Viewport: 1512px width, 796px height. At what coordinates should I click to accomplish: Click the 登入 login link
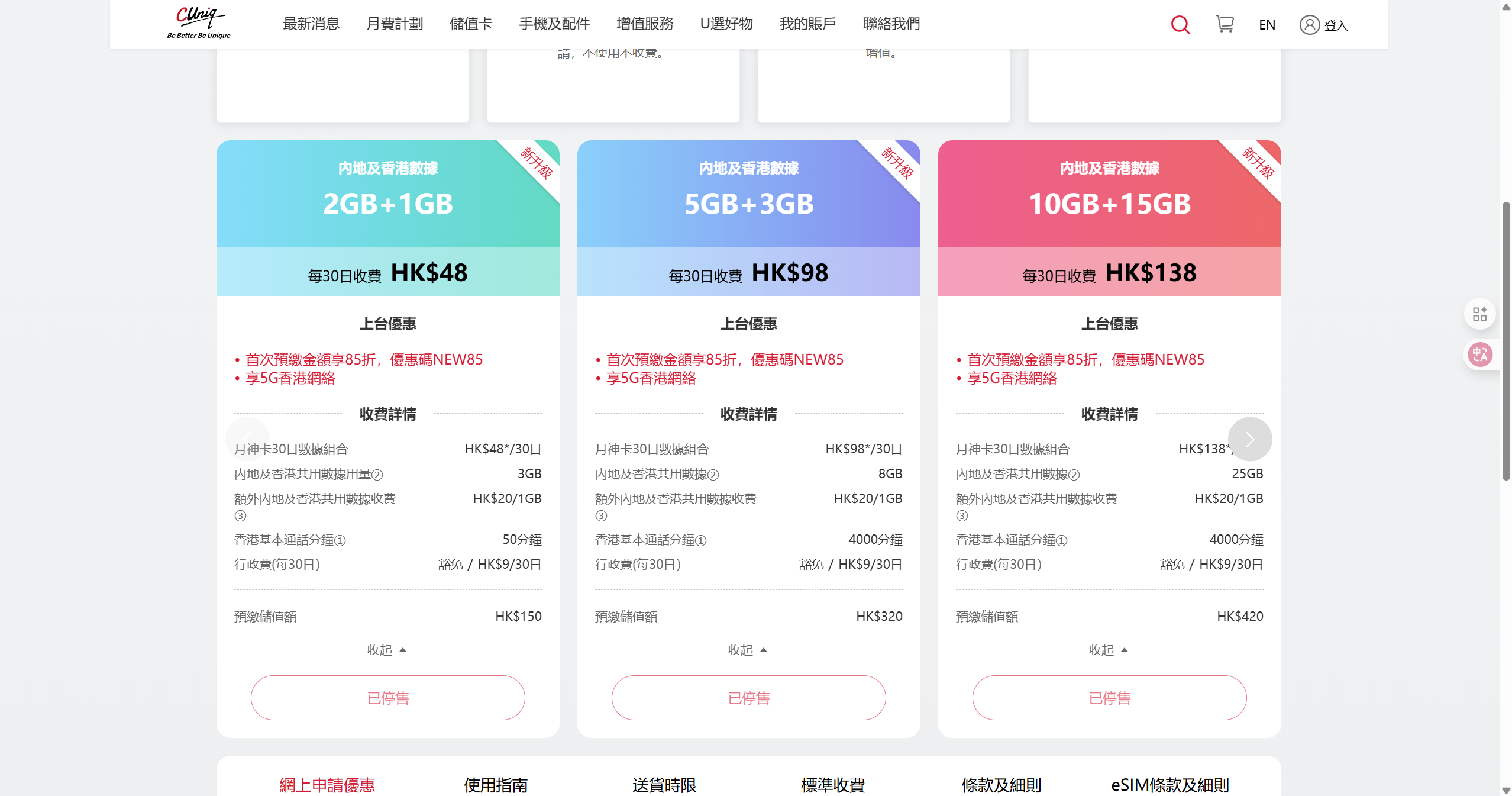[x=1337, y=25]
